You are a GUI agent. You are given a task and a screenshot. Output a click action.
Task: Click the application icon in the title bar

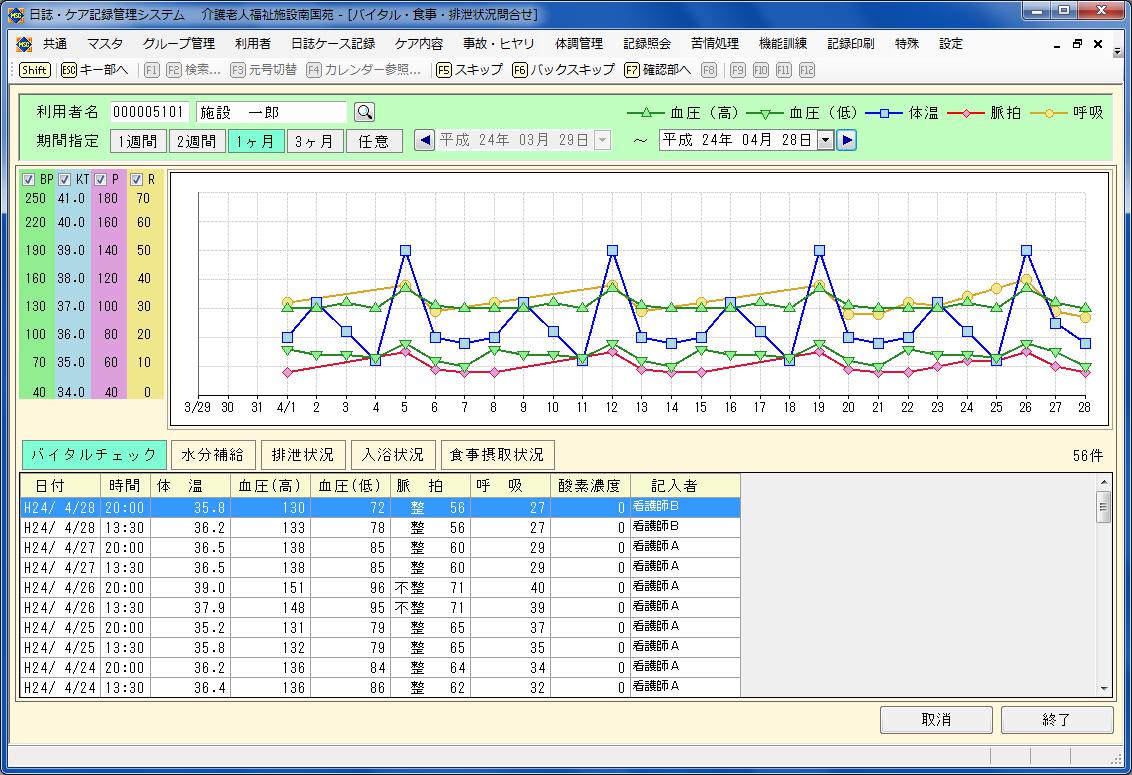tap(15, 14)
